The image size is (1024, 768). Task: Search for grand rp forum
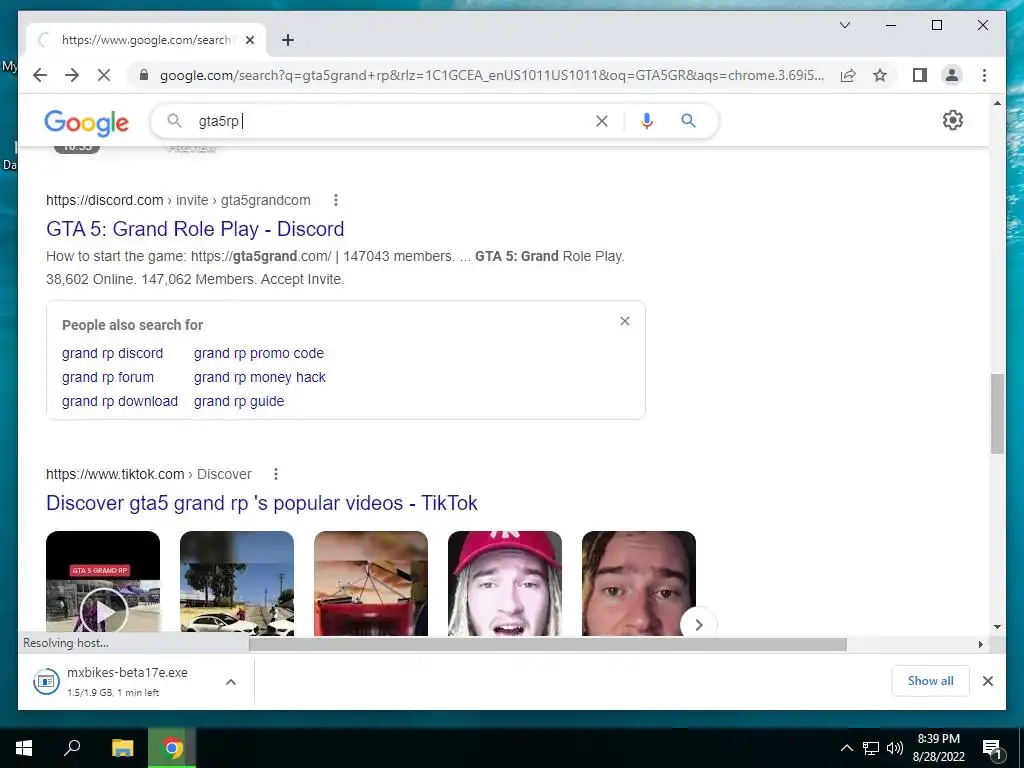(108, 377)
